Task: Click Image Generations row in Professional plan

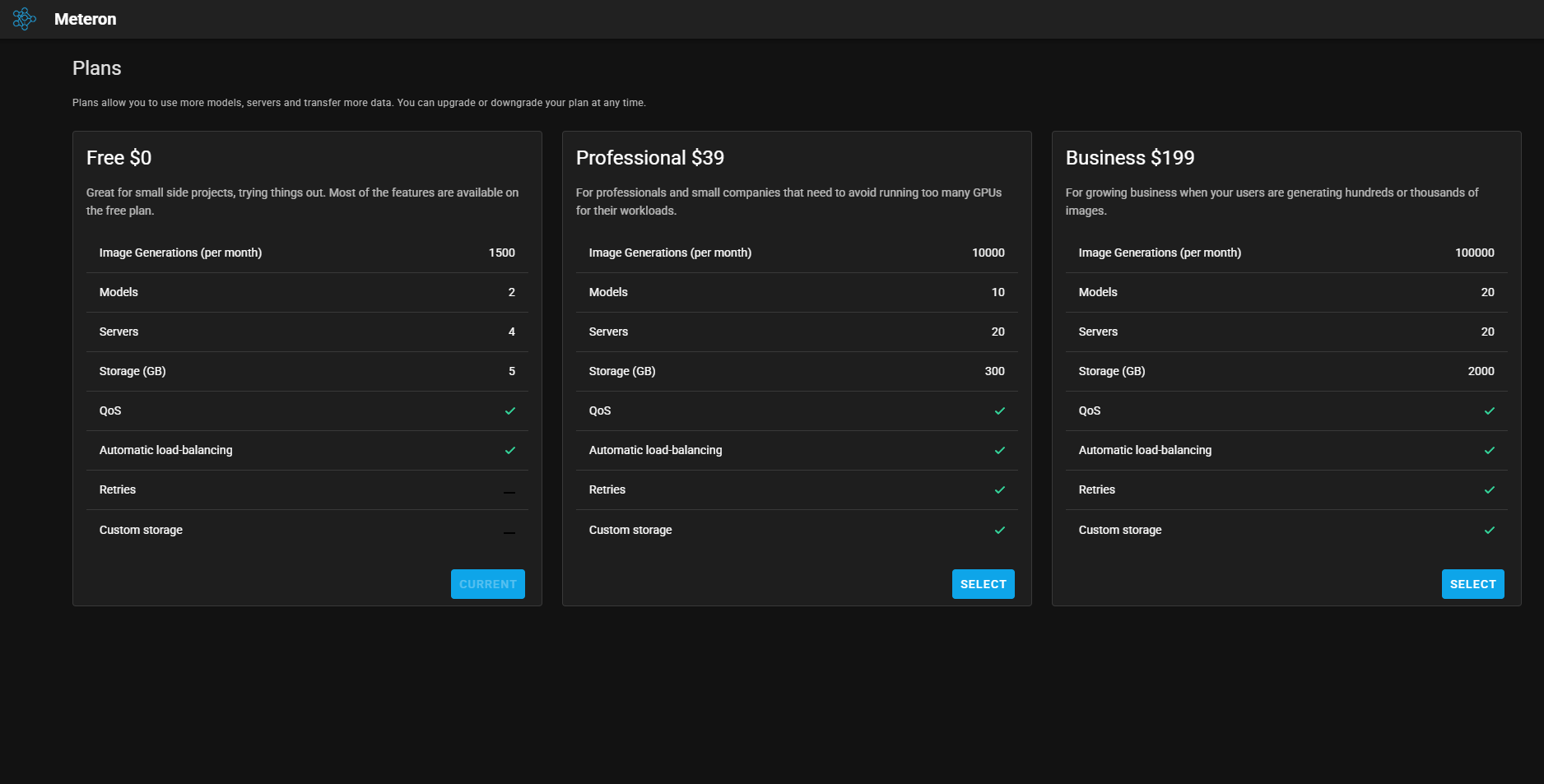Action: [x=796, y=253]
